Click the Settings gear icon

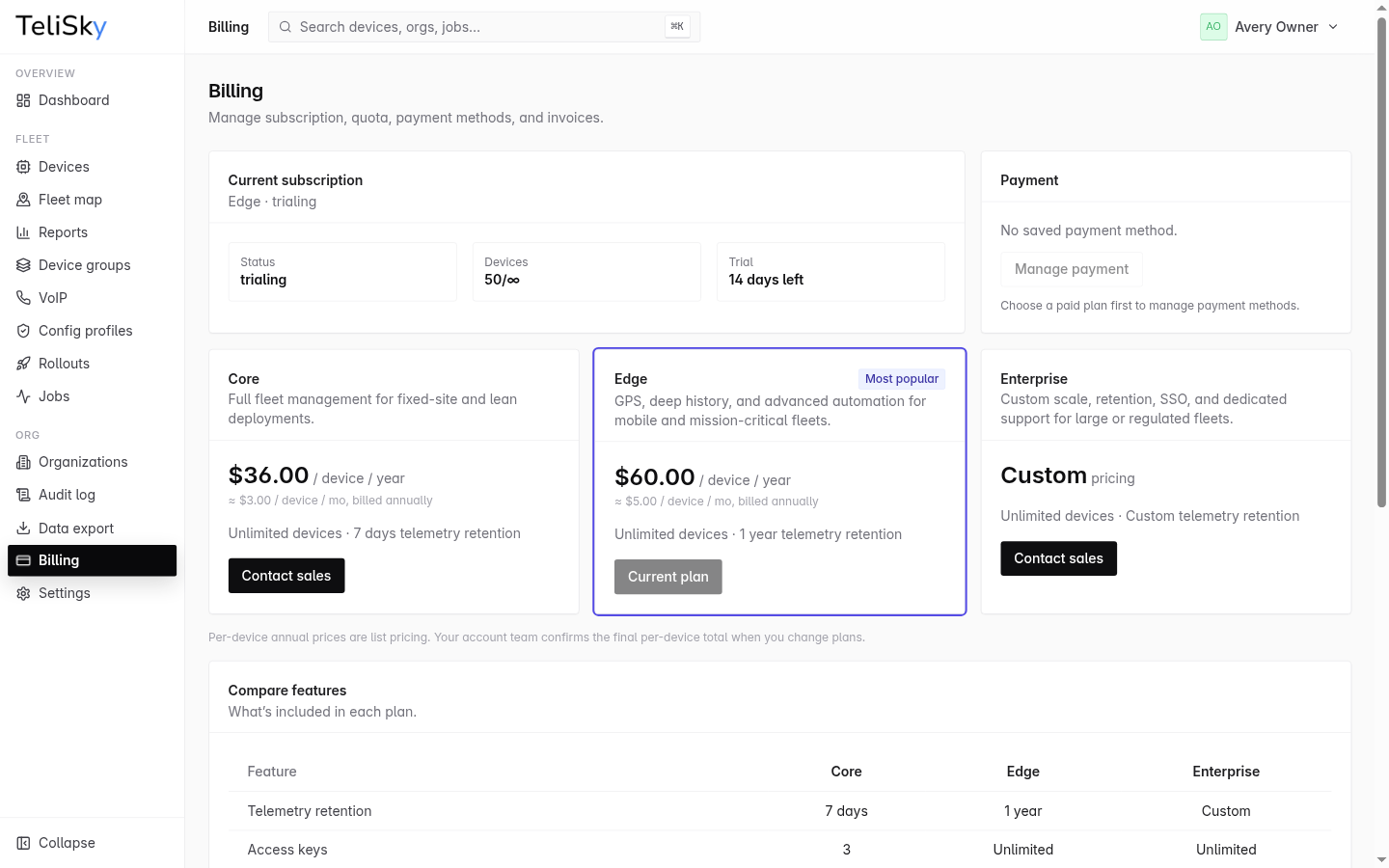click(23, 593)
